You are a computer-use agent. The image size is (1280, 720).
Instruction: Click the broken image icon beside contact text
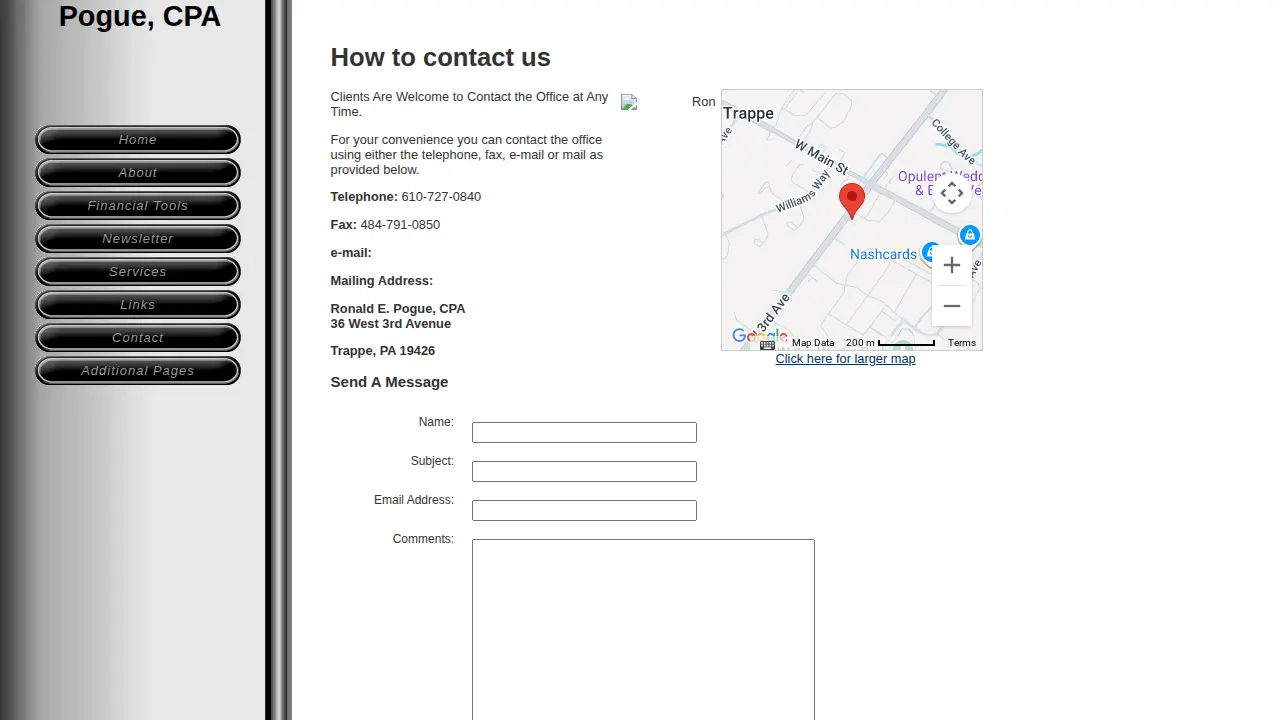pyautogui.click(x=629, y=102)
